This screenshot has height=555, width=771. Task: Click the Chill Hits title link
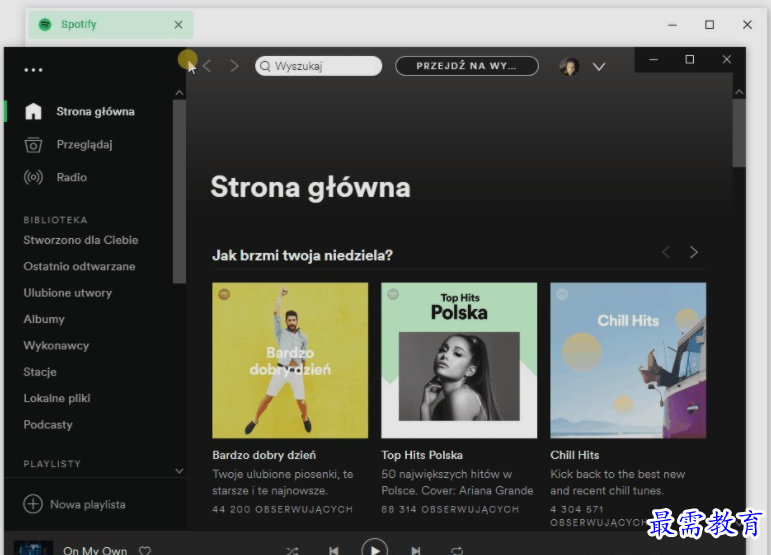(x=575, y=455)
